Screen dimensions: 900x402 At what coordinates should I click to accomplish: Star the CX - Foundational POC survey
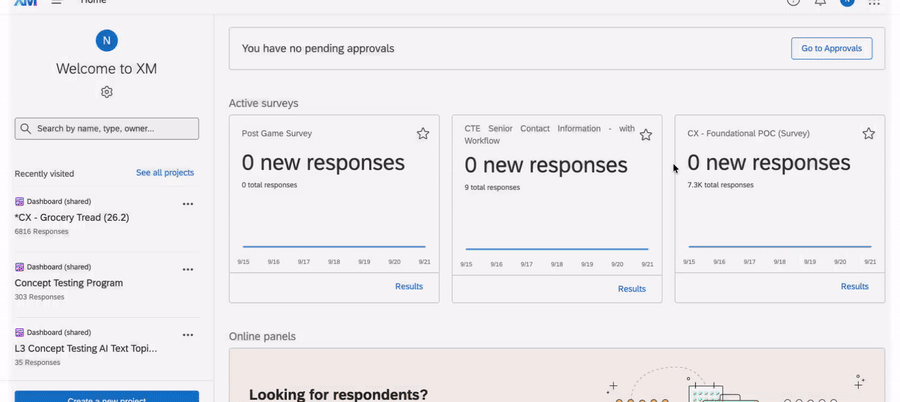click(x=868, y=134)
